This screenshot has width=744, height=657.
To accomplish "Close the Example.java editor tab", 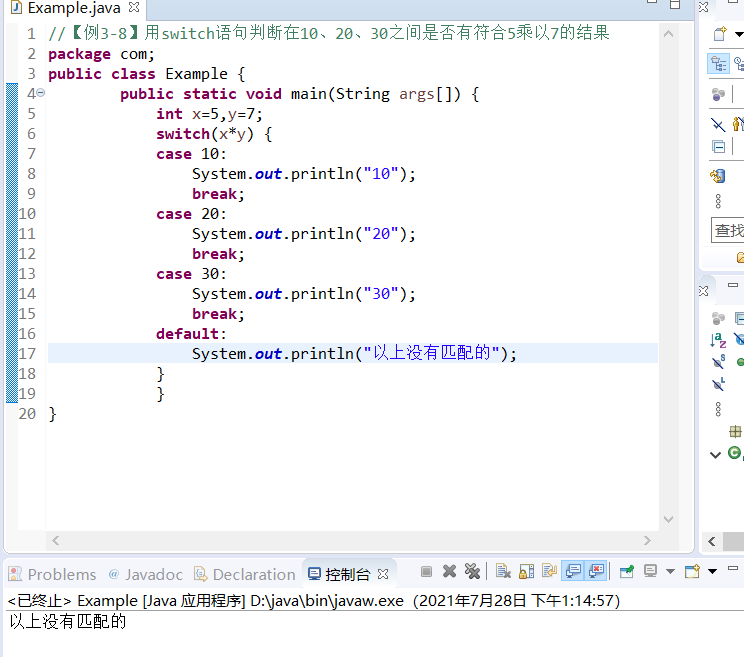I will [134, 7].
